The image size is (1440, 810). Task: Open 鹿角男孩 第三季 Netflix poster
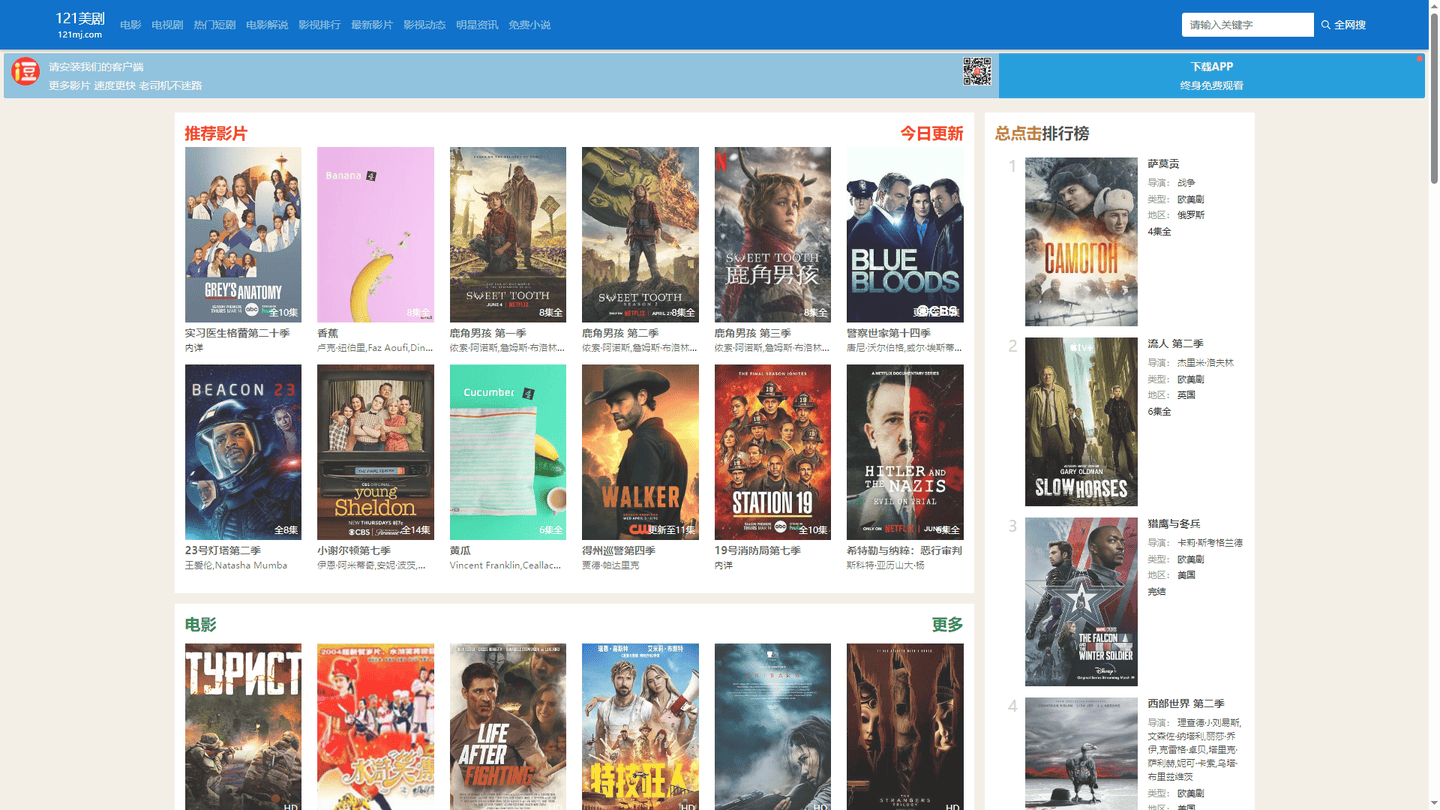point(773,235)
